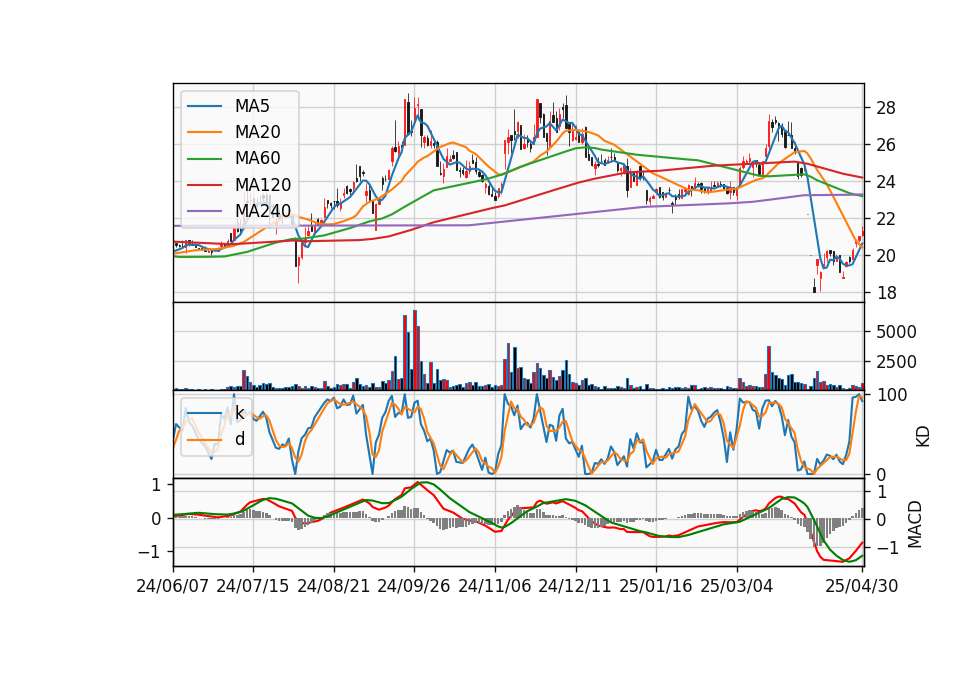960x690 pixels.
Task: Click the 24/06/07 date axis label
Action: pyautogui.click(x=173, y=586)
